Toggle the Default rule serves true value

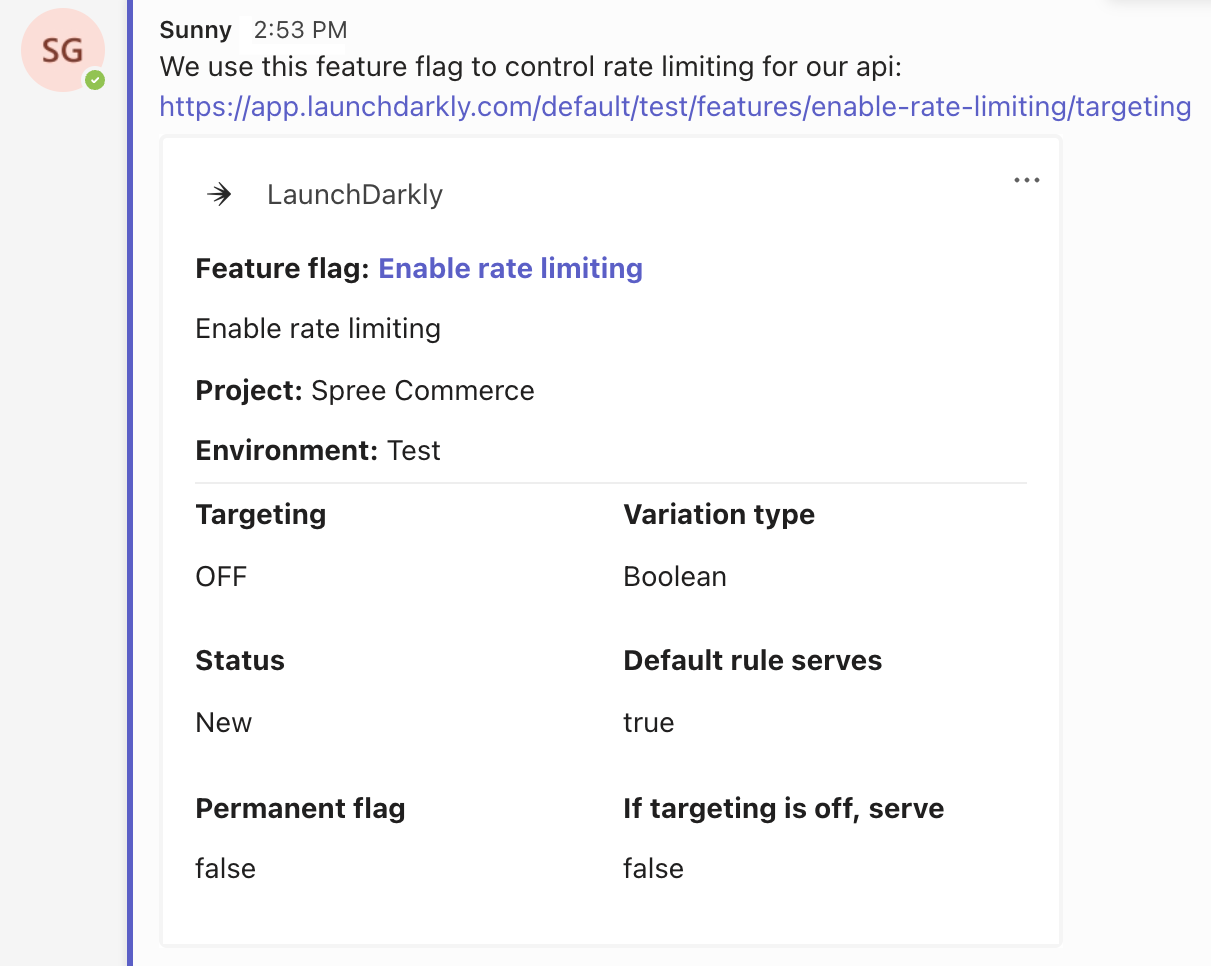pos(649,722)
